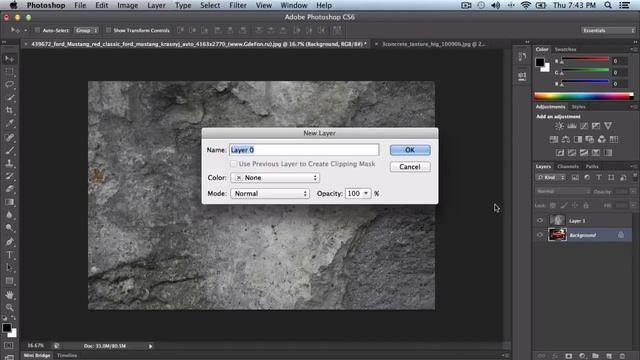
Task: Select the Move tool
Action: coord(9,59)
